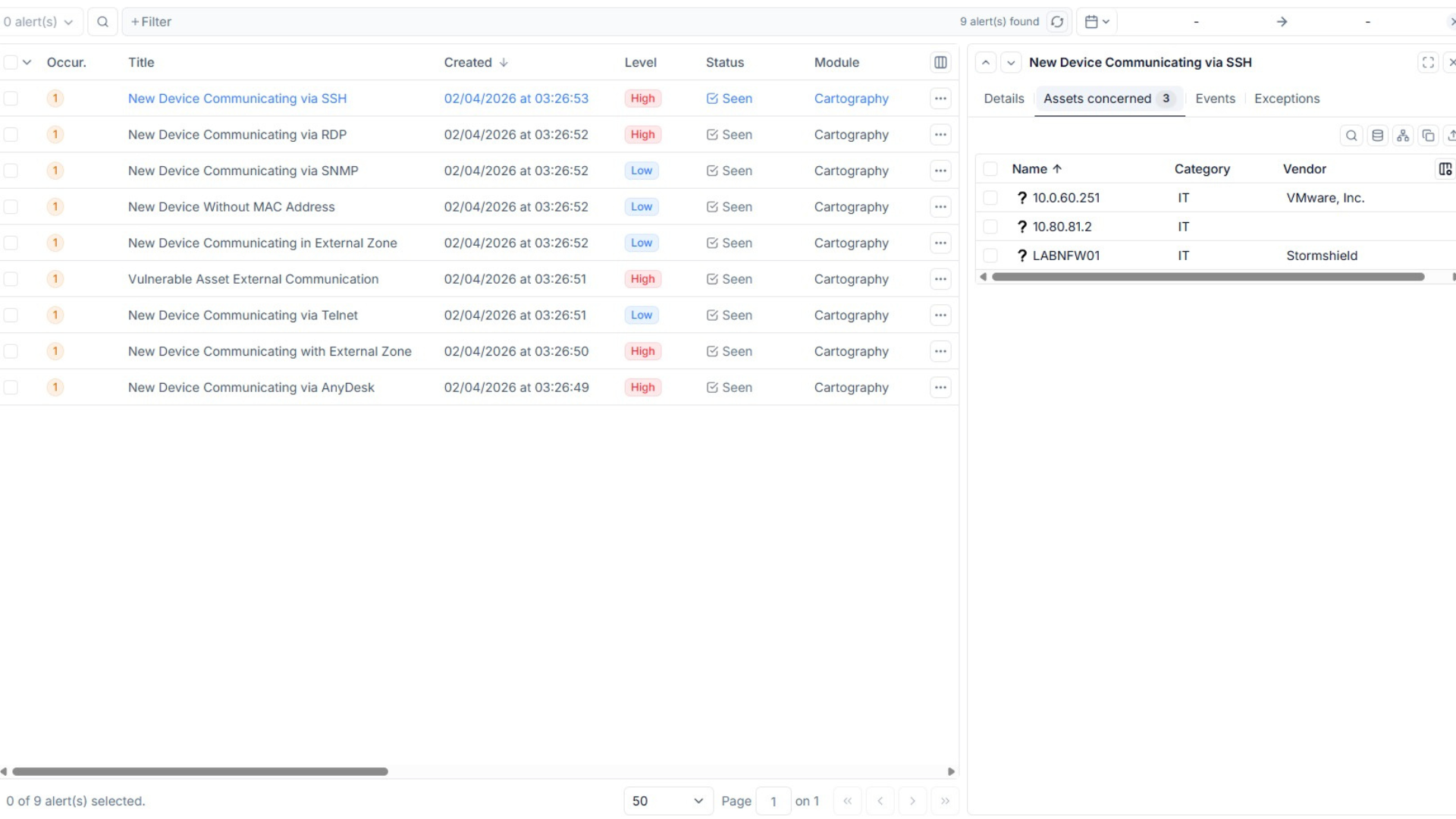Check the row for asset LABNFW01
Viewport: 1456px width, 819px height.
(991, 256)
